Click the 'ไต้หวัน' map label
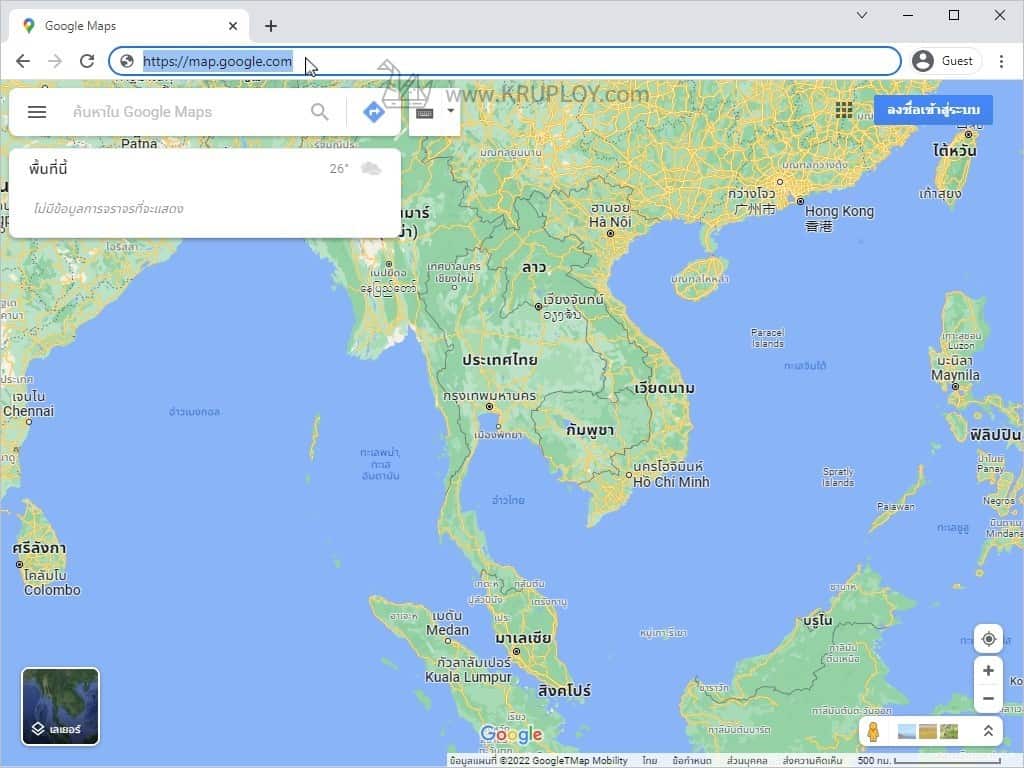Screen dimensions: 1024x768 pos(955,151)
